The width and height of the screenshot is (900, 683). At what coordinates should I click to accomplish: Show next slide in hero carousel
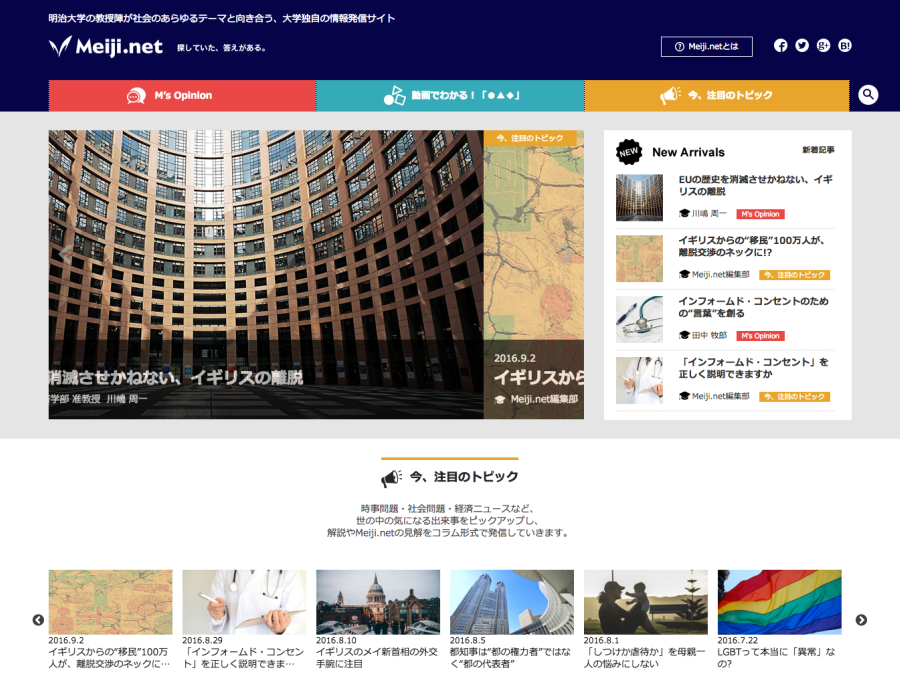[x=567, y=254]
